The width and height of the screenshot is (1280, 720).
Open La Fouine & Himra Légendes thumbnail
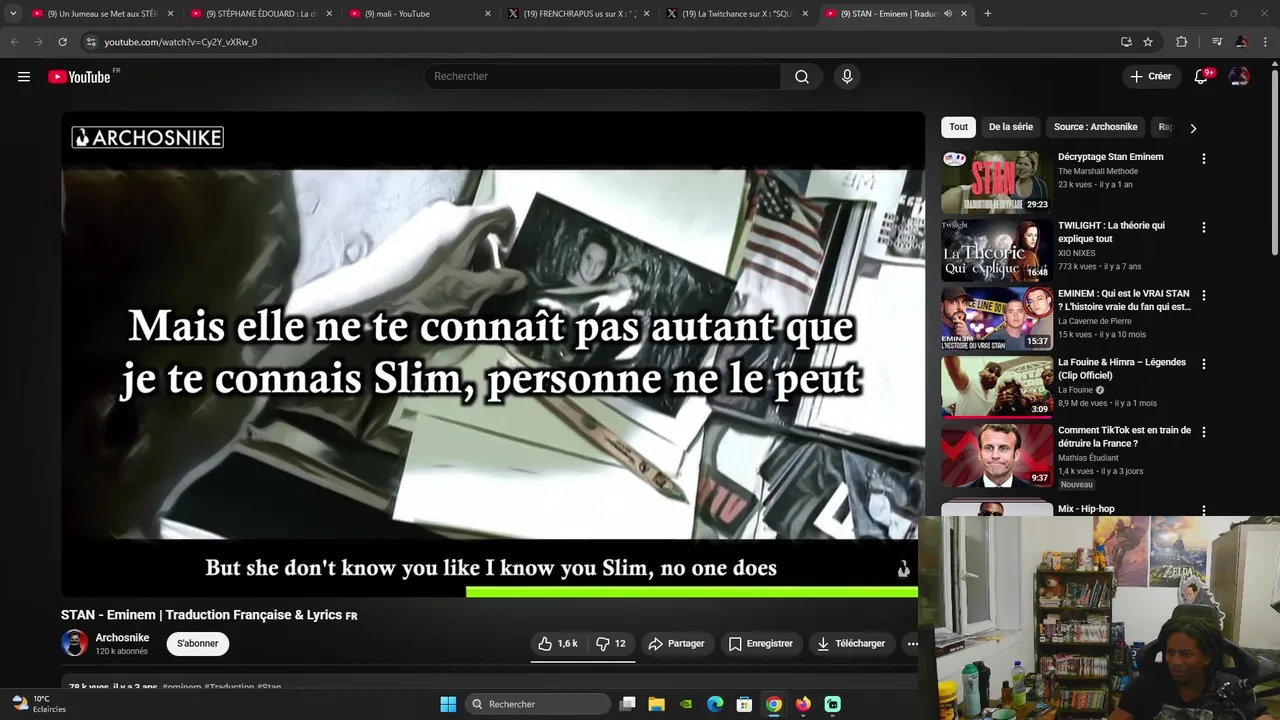click(996, 386)
